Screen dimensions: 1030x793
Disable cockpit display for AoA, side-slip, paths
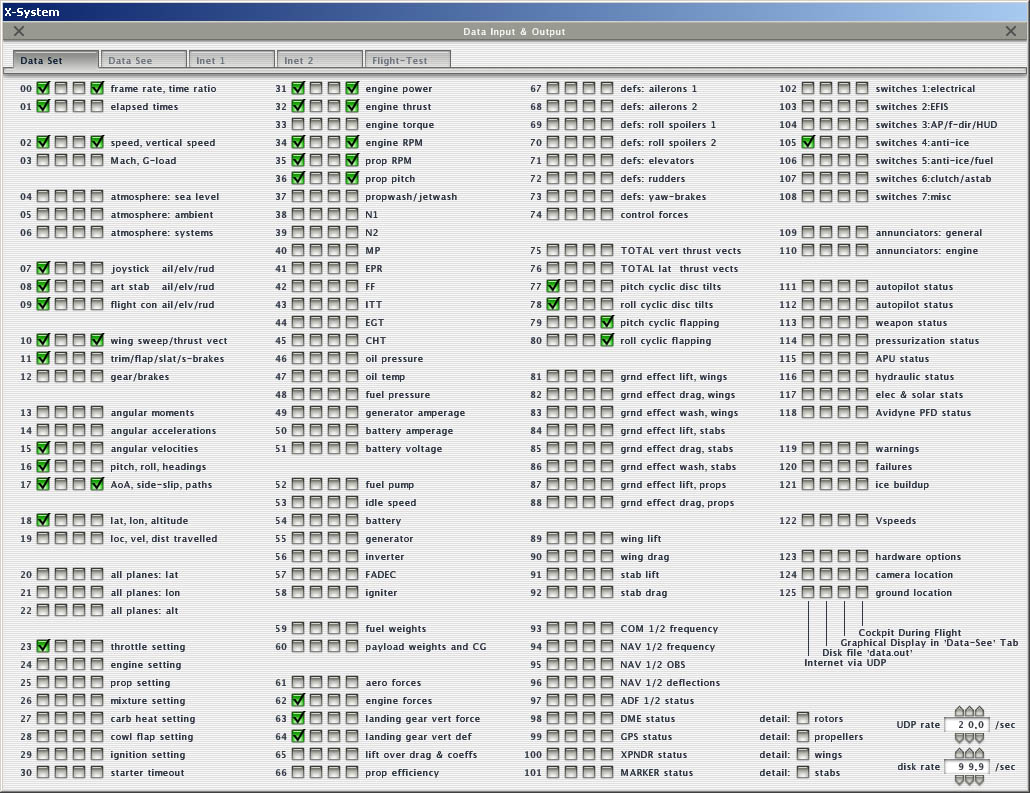pyautogui.click(x=97, y=484)
